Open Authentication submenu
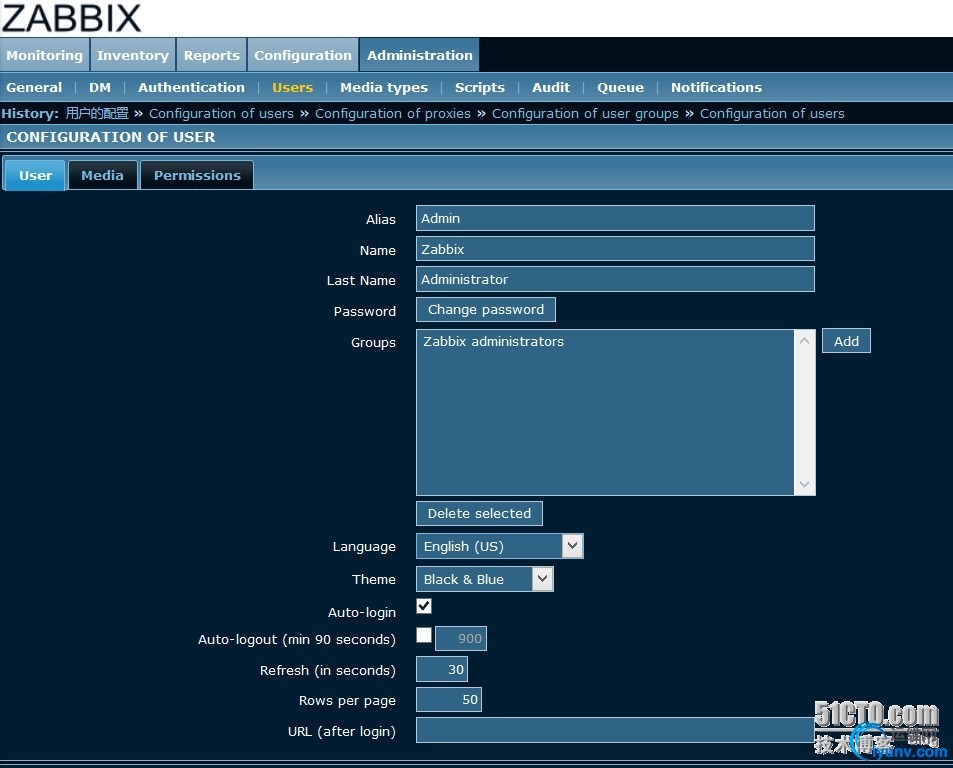This screenshot has height=768, width=953. (191, 87)
